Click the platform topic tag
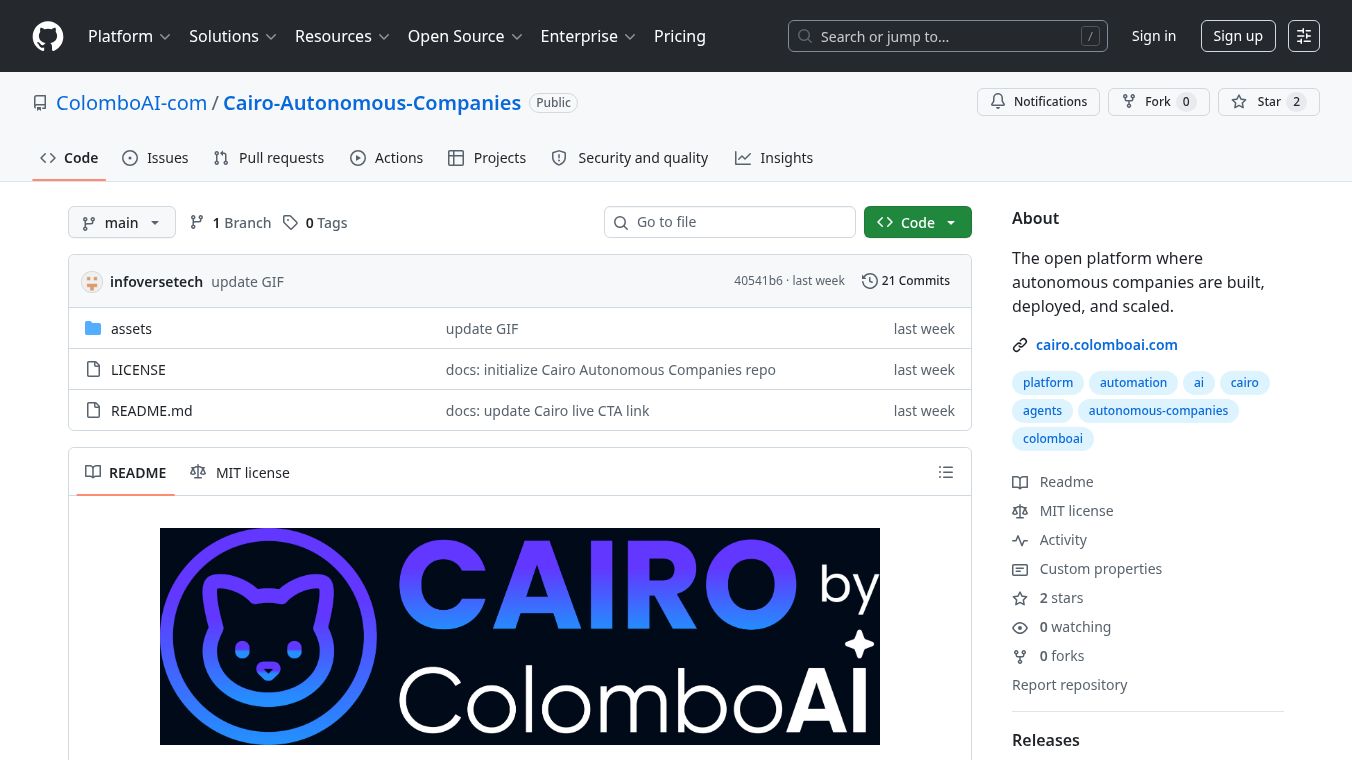Image resolution: width=1352 pixels, height=760 pixels. pyautogui.click(x=1048, y=383)
